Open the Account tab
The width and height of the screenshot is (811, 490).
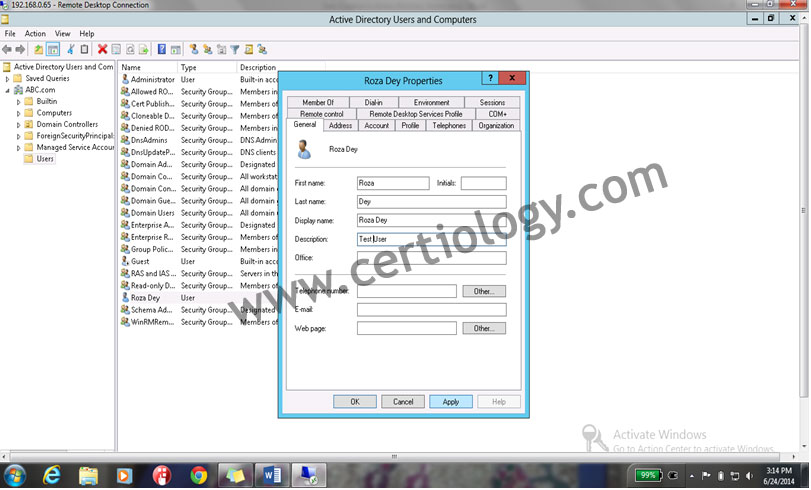(x=377, y=126)
